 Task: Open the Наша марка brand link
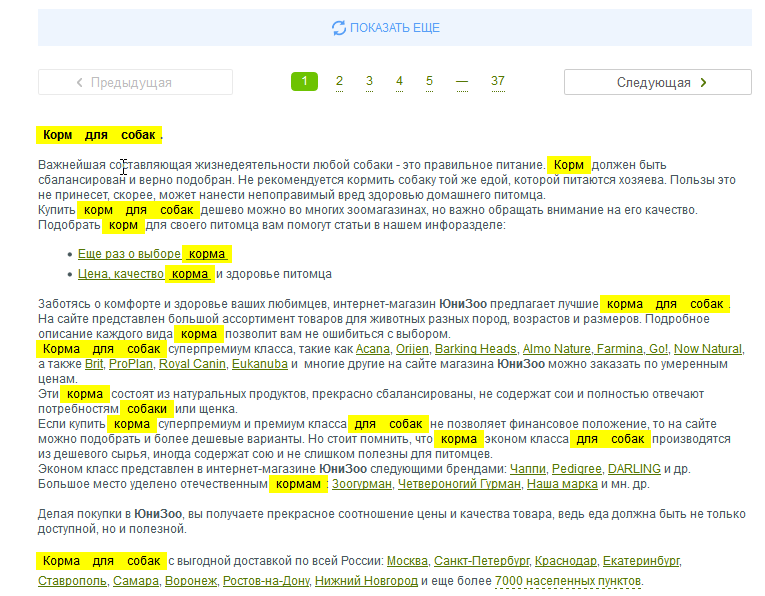point(562,484)
